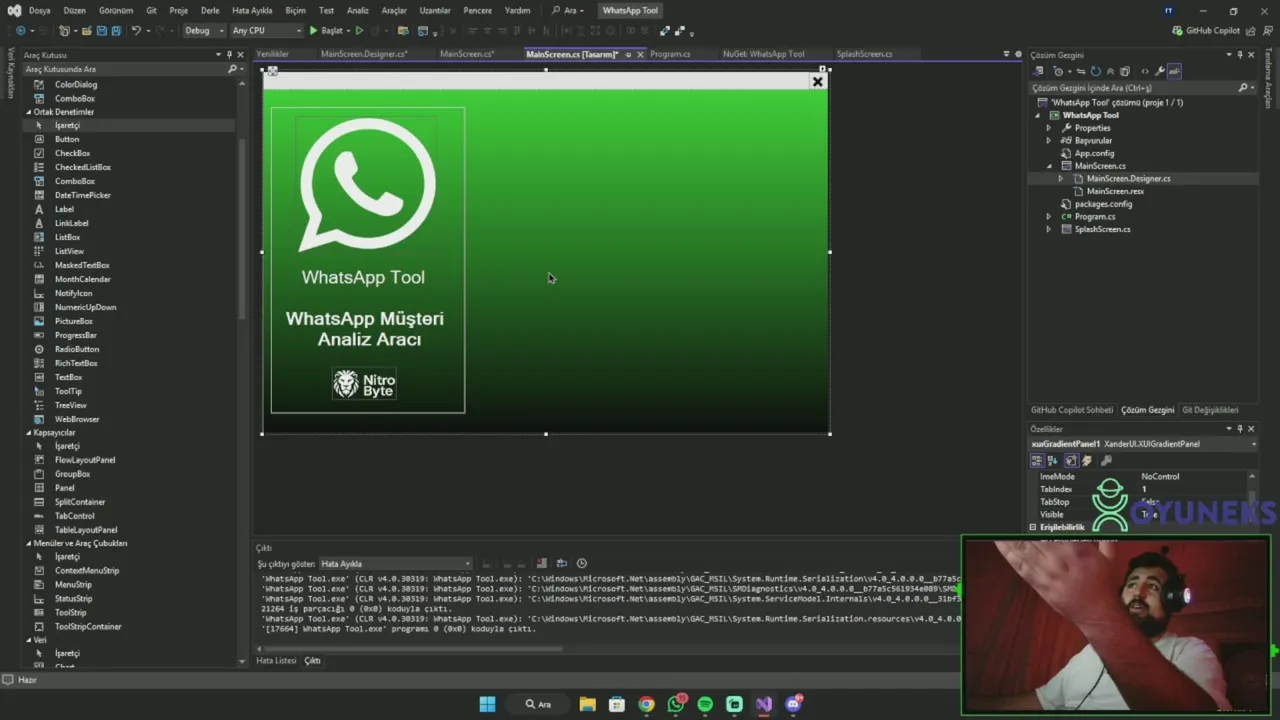
Task: Open Google Chrome from the taskbar
Action: pos(646,704)
